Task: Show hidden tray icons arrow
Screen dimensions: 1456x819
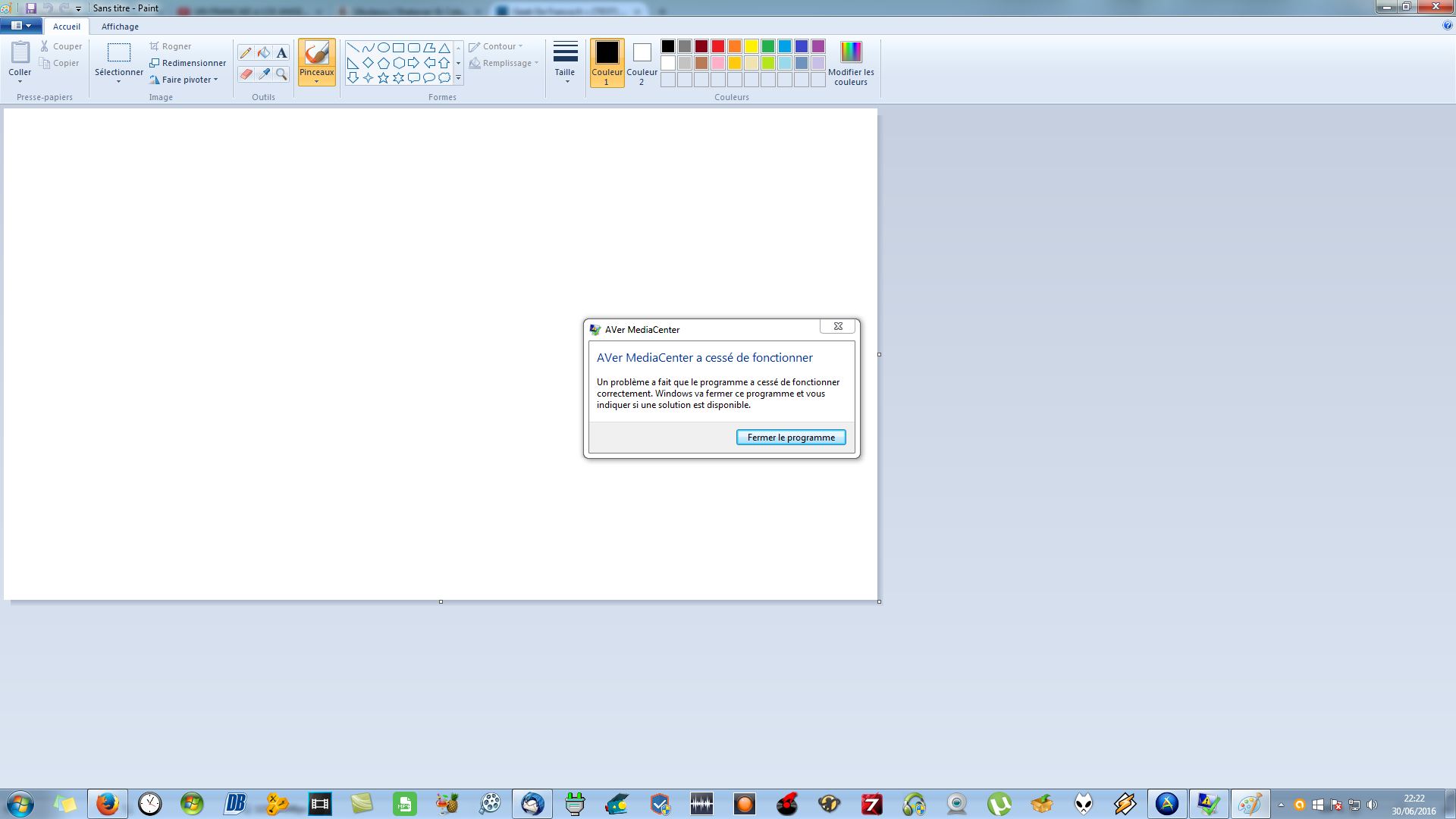Action: [x=1281, y=805]
